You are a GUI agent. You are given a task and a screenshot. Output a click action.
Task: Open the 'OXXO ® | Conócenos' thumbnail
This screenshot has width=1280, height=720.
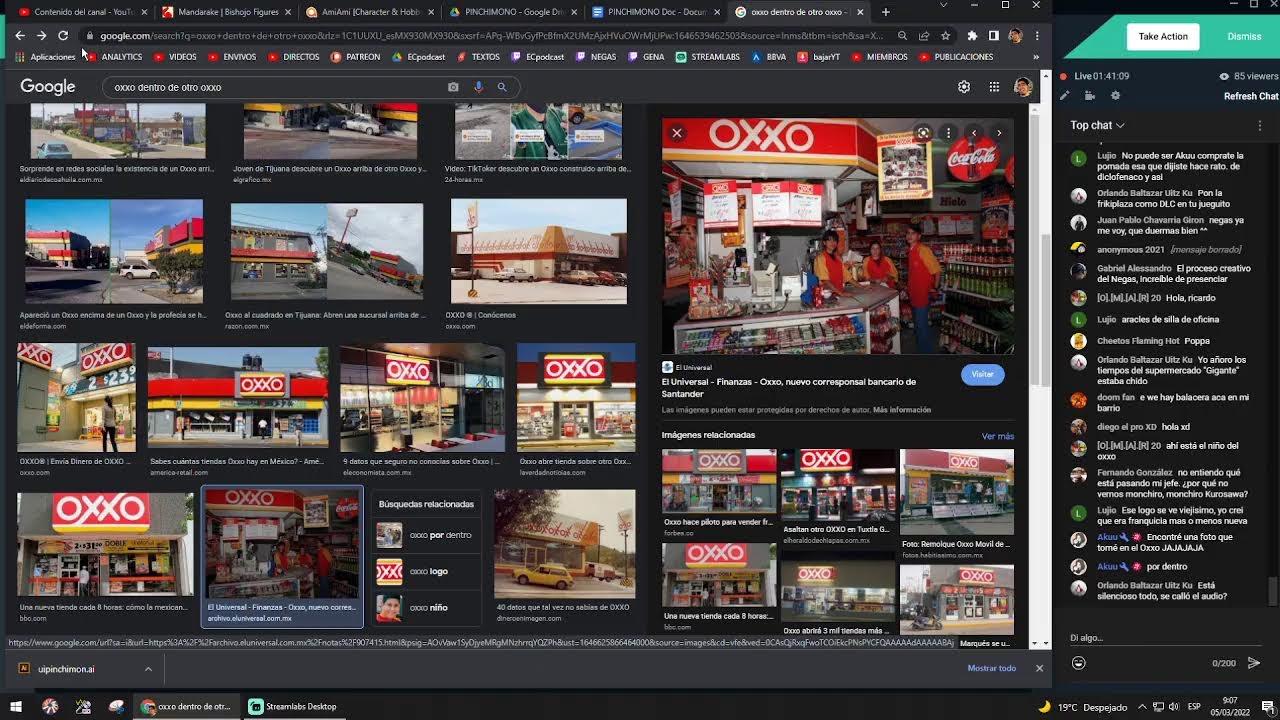pyautogui.click(x=539, y=251)
